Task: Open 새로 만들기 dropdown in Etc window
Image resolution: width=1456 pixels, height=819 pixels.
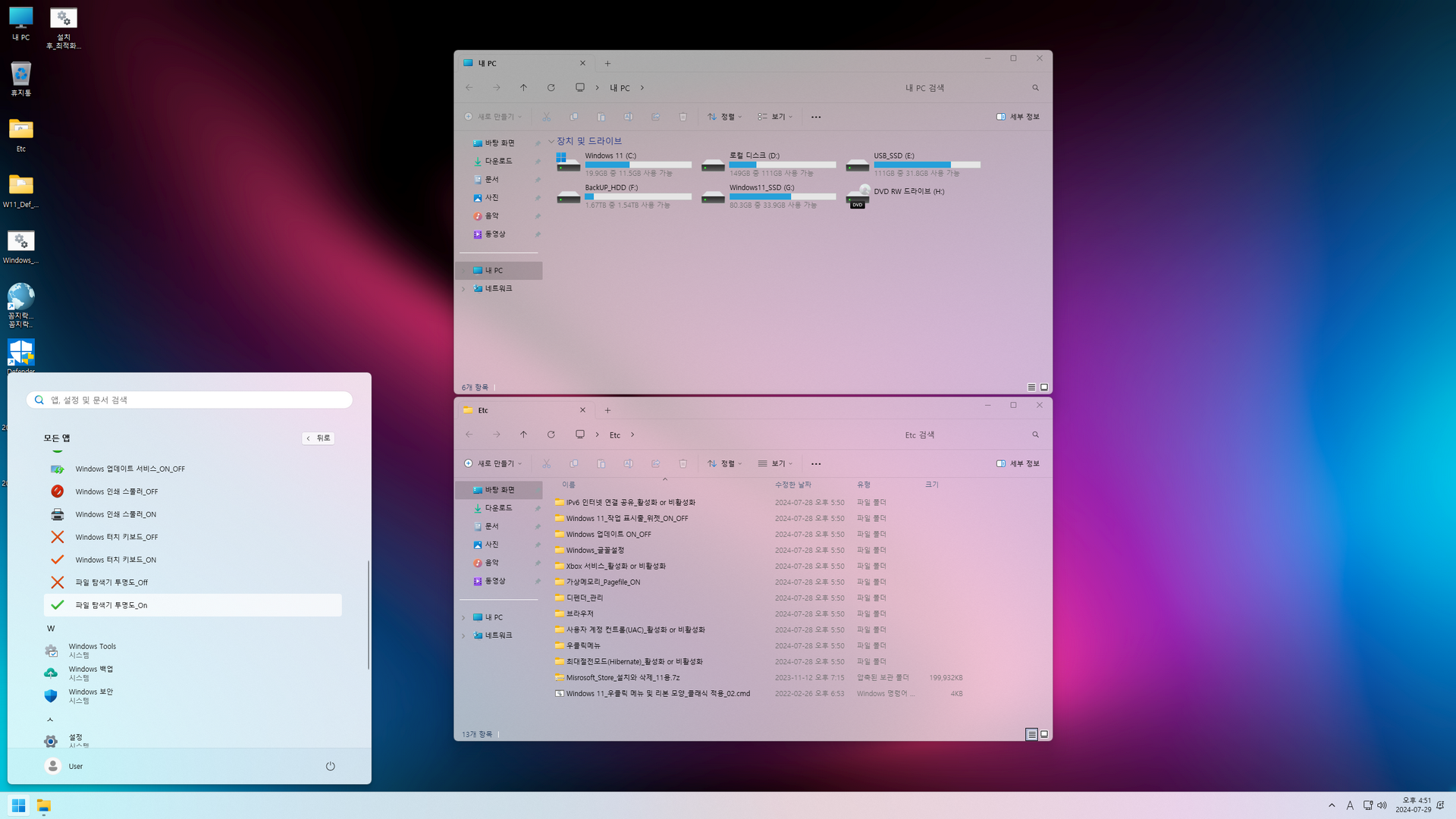Action: (x=494, y=463)
